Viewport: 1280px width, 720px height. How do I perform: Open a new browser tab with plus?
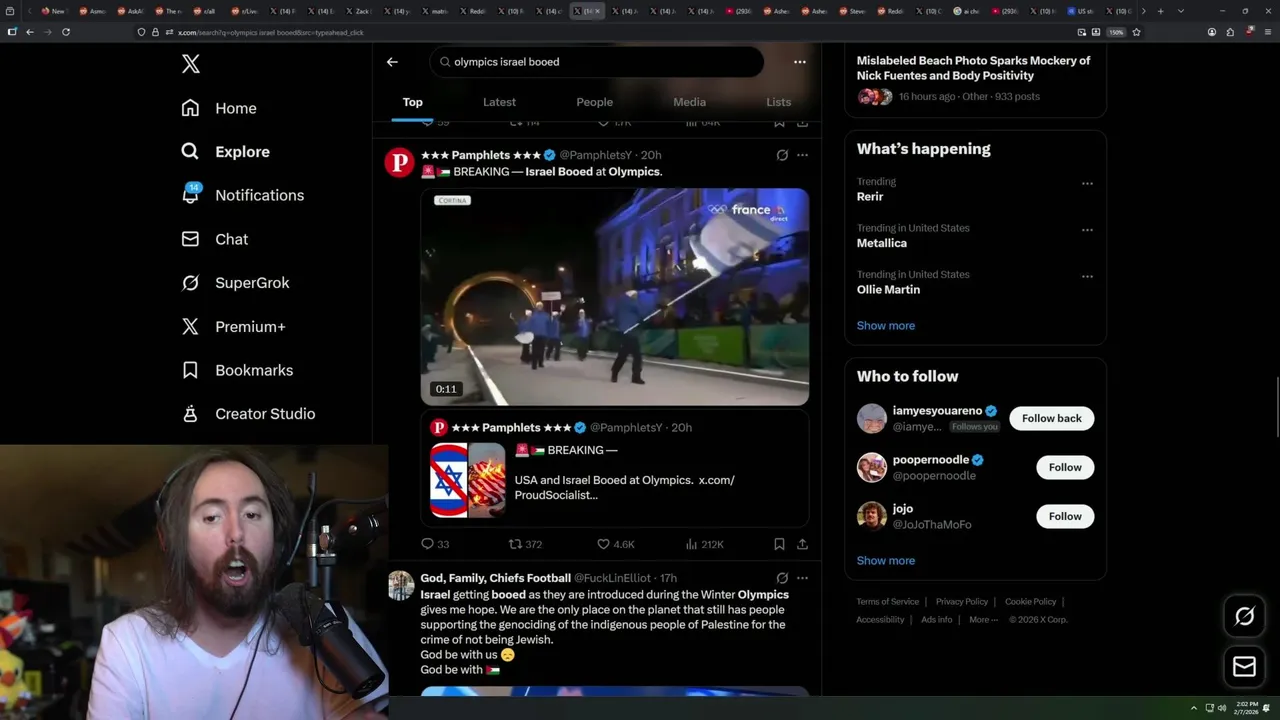pos(1160,11)
